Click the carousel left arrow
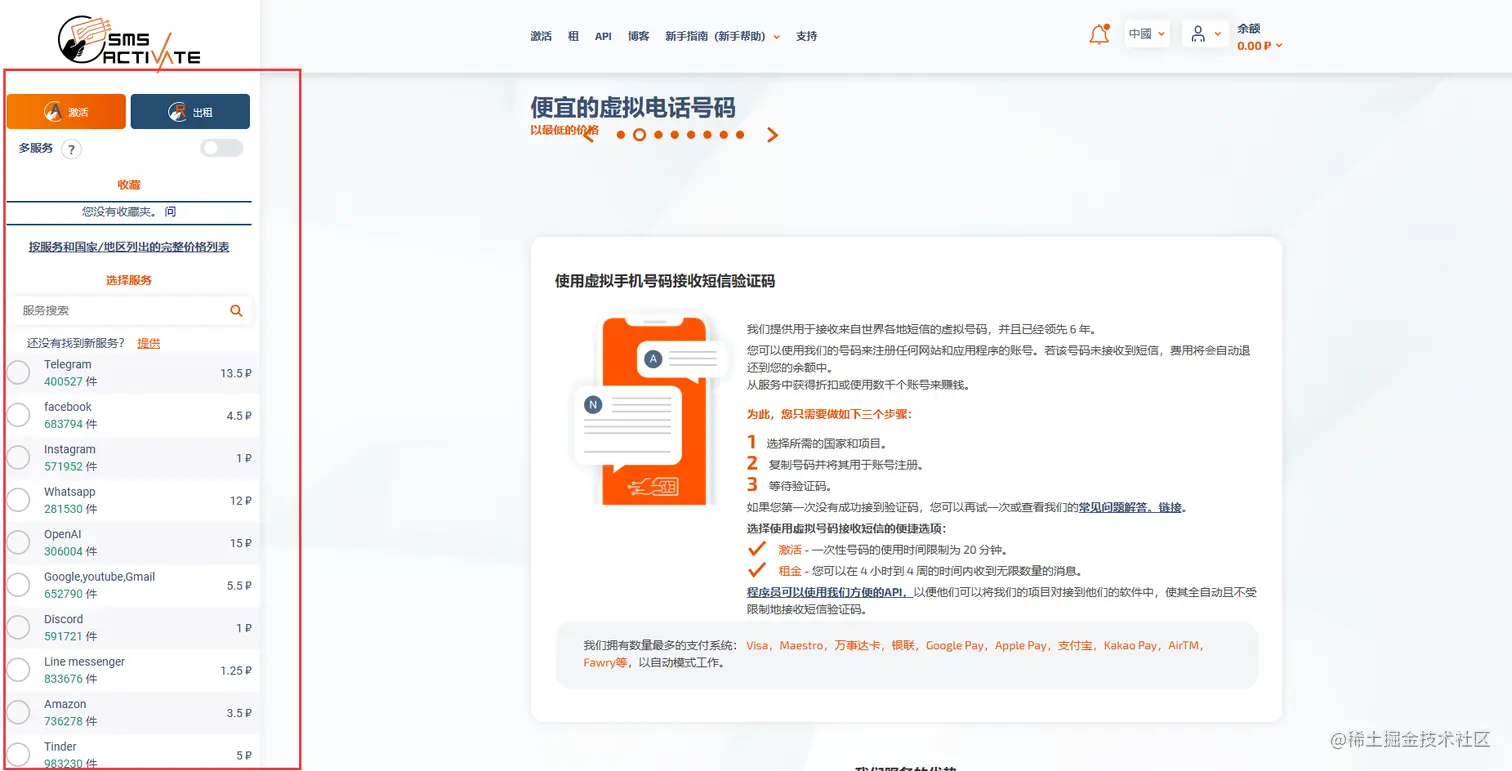This screenshot has width=1512, height=771. pyautogui.click(x=590, y=134)
